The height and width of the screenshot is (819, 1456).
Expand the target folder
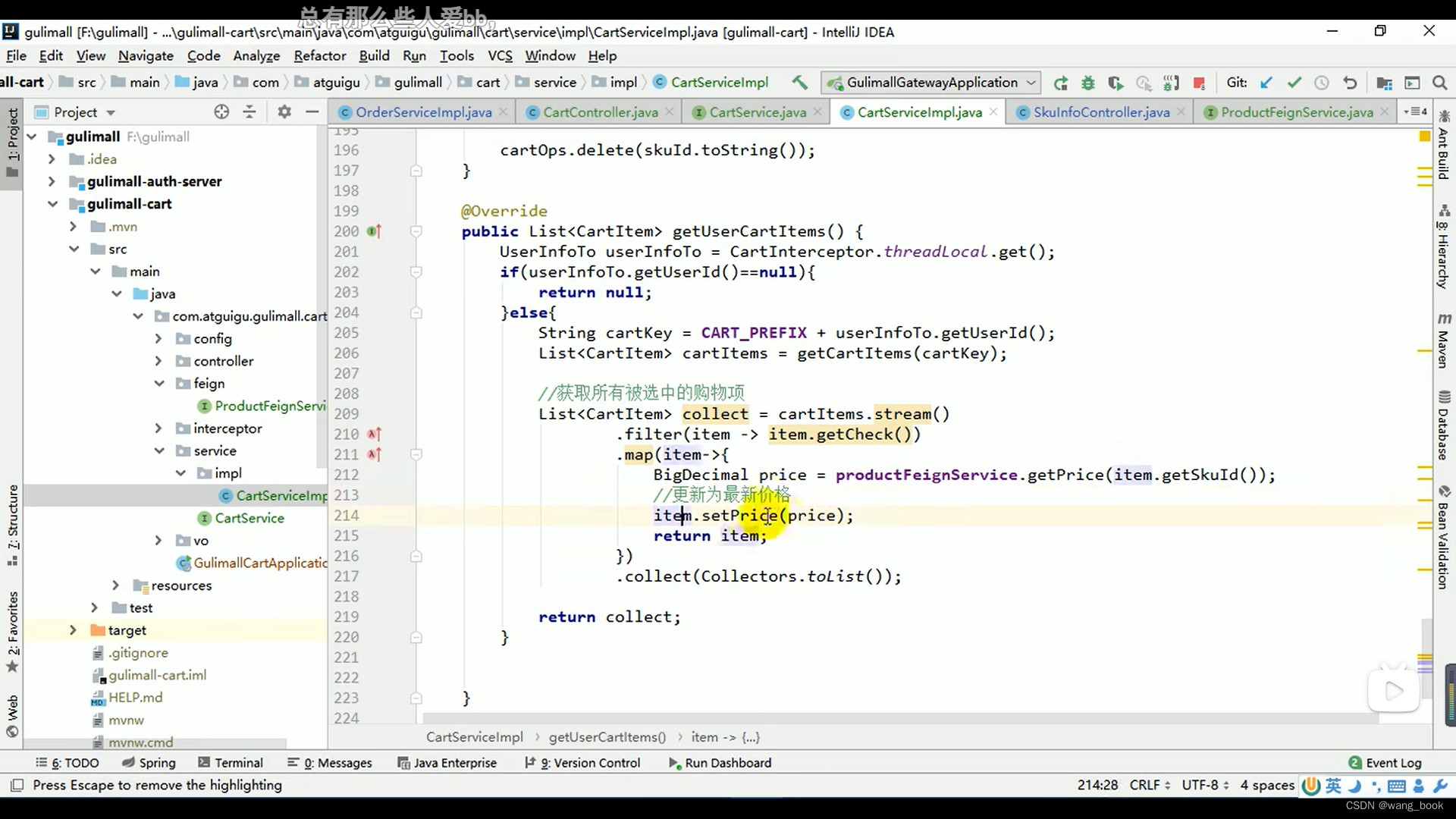73,630
